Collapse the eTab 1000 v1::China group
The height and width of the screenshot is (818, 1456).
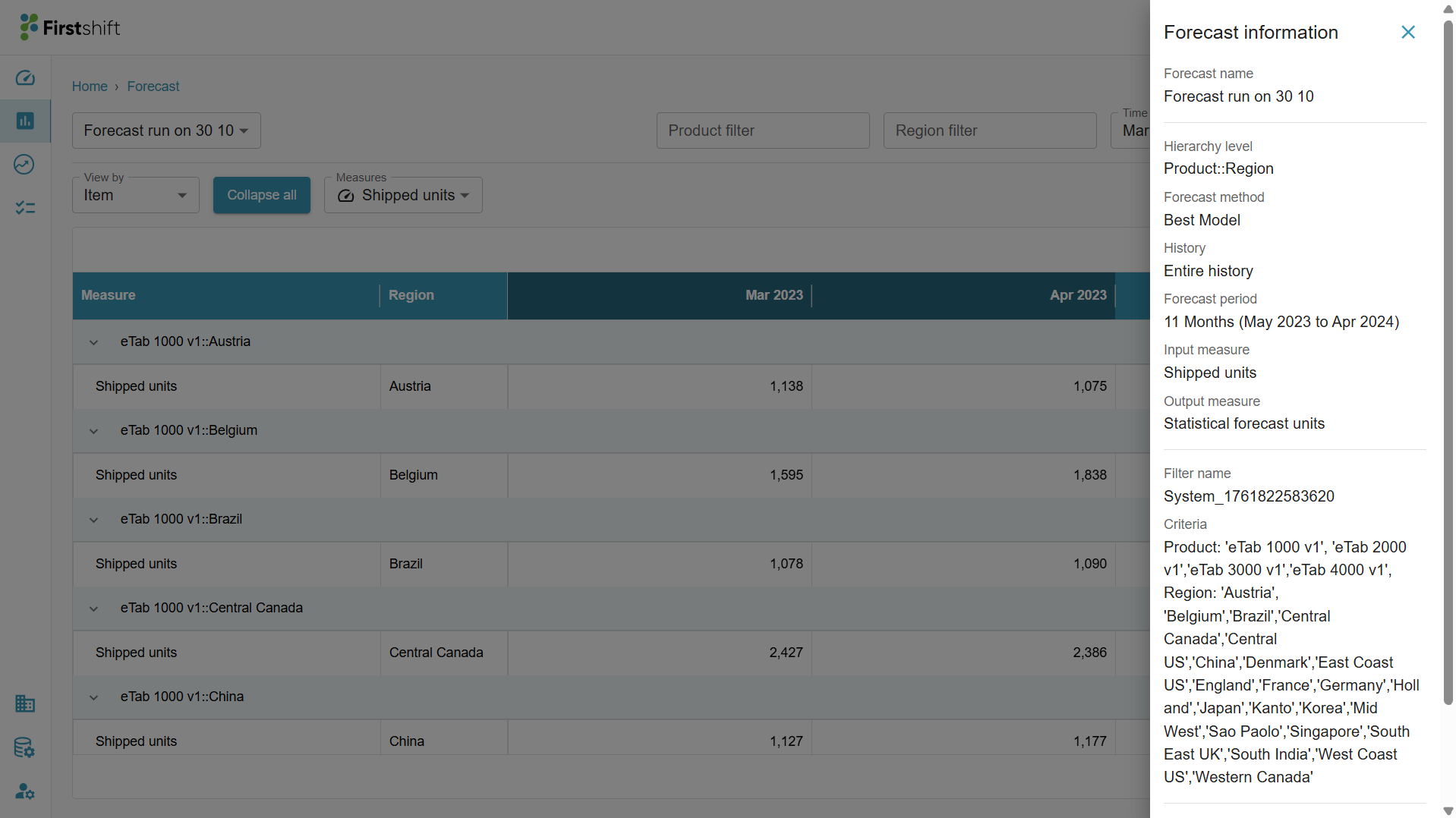[93, 697]
